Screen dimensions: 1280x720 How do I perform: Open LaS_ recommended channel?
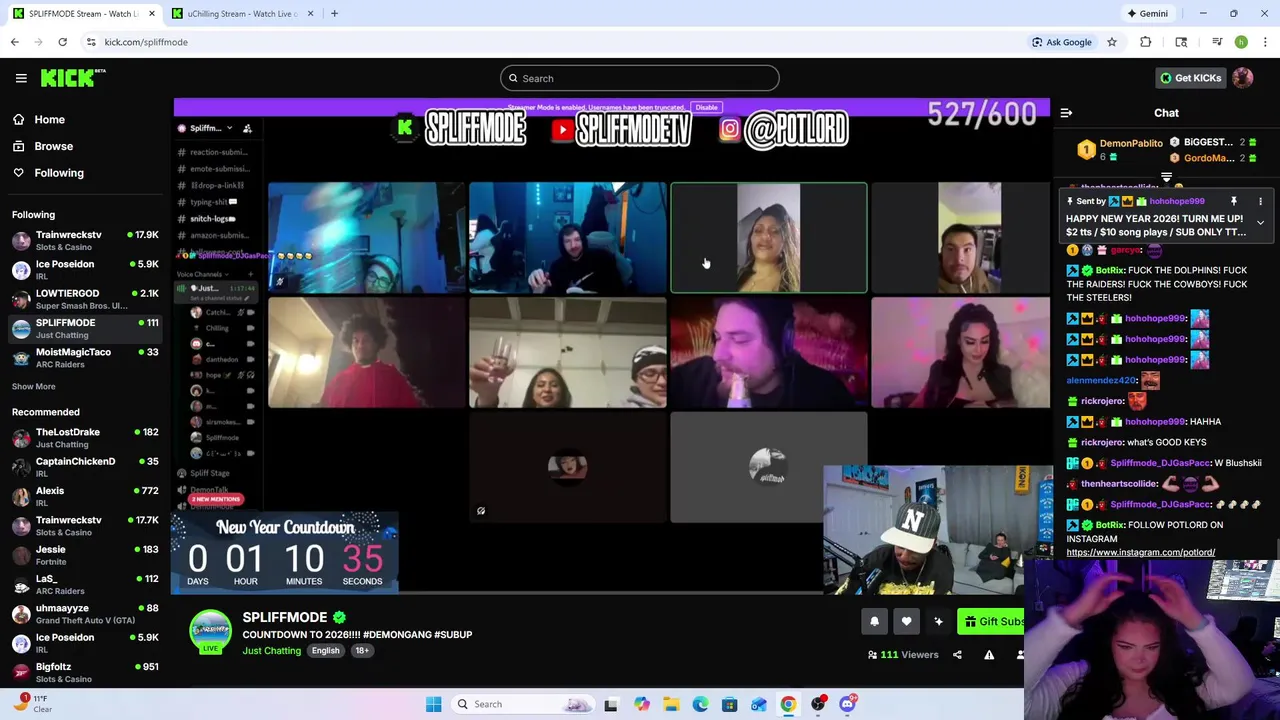[86, 584]
